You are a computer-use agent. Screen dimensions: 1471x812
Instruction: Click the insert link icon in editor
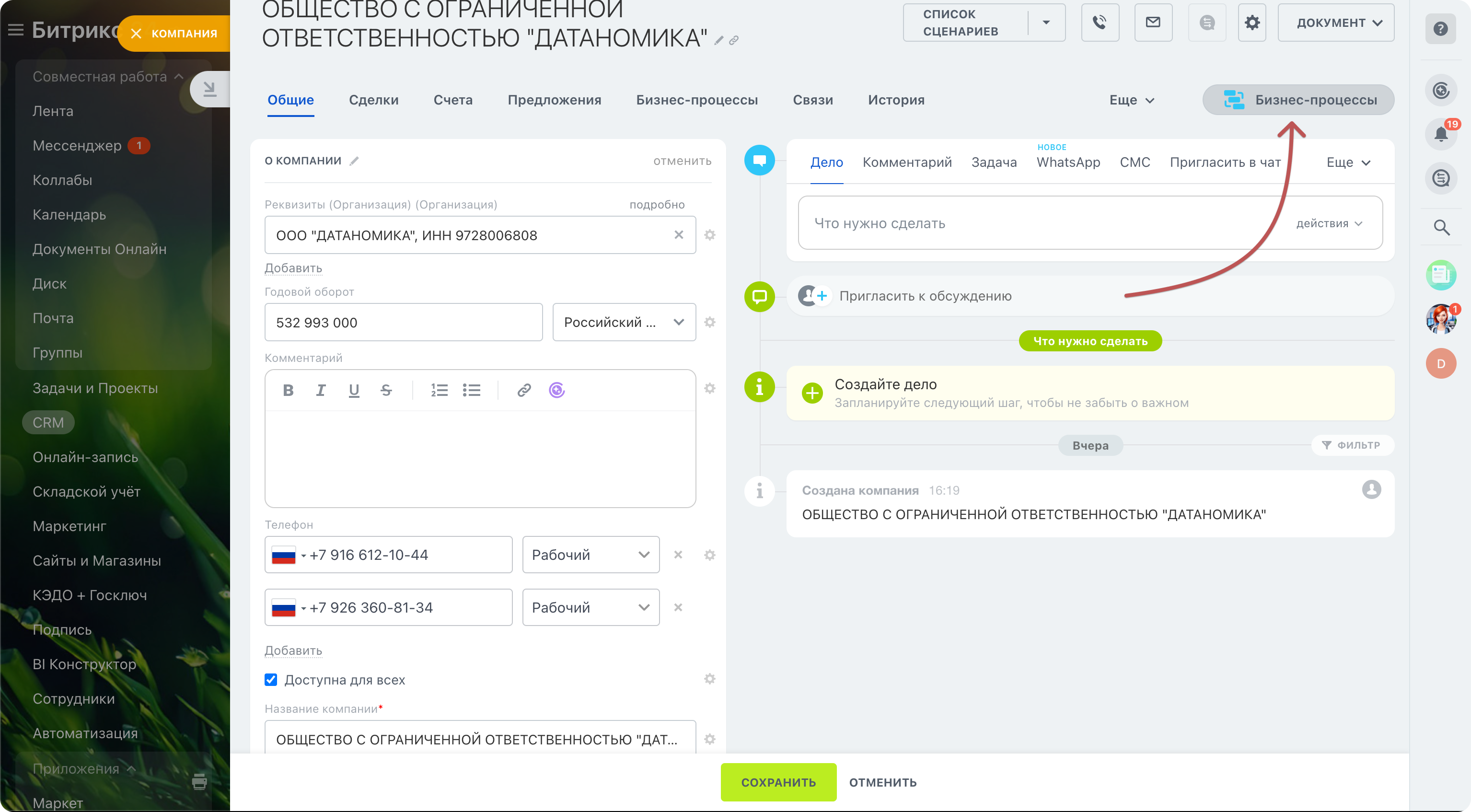pos(523,390)
